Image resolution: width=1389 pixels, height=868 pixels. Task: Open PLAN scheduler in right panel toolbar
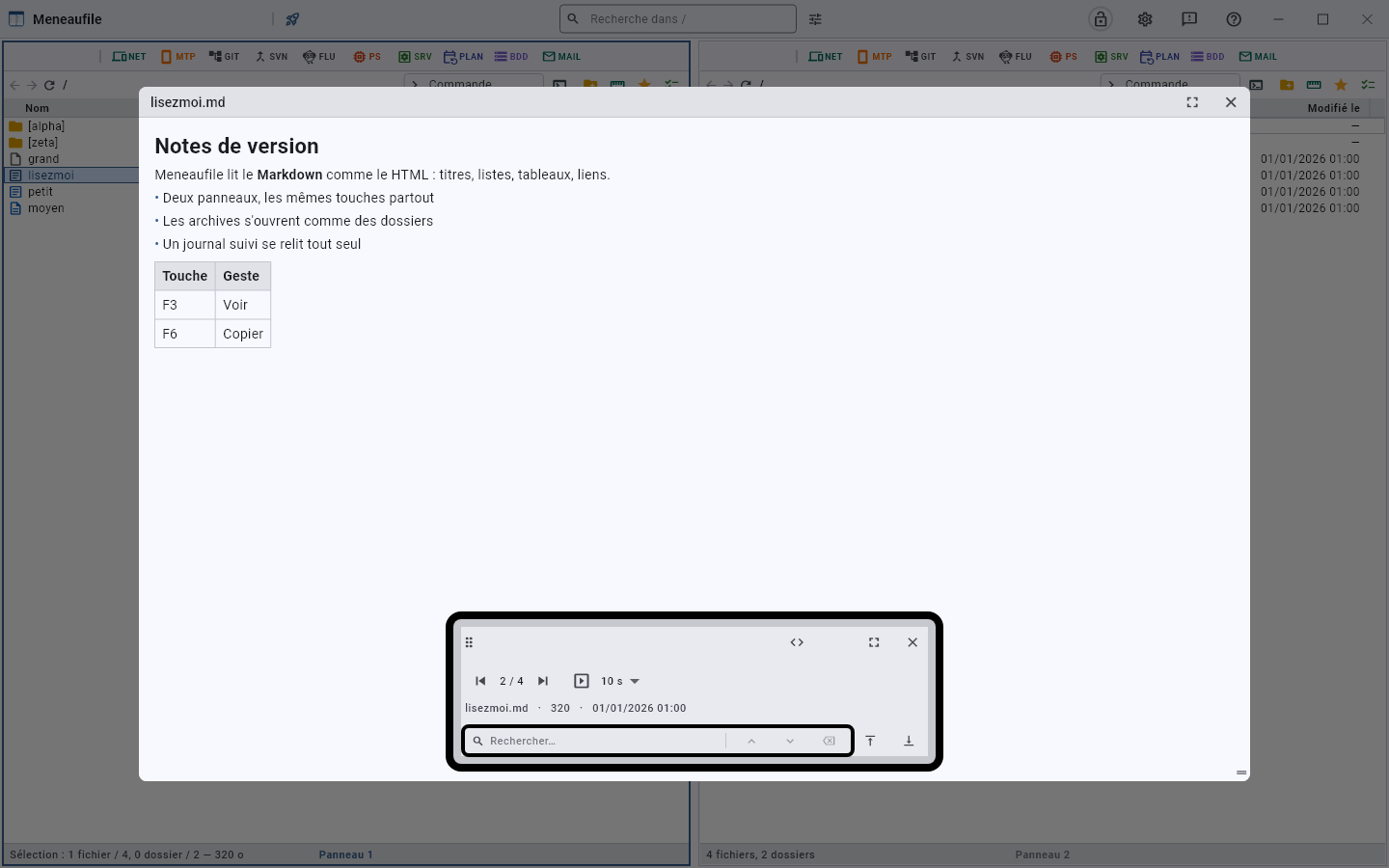point(1160,57)
